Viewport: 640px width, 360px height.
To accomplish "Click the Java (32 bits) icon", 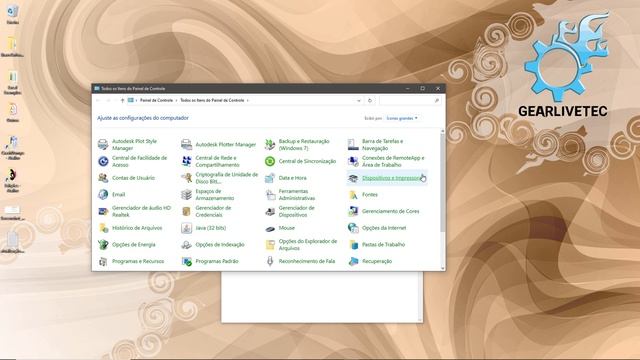I will pos(187,228).
